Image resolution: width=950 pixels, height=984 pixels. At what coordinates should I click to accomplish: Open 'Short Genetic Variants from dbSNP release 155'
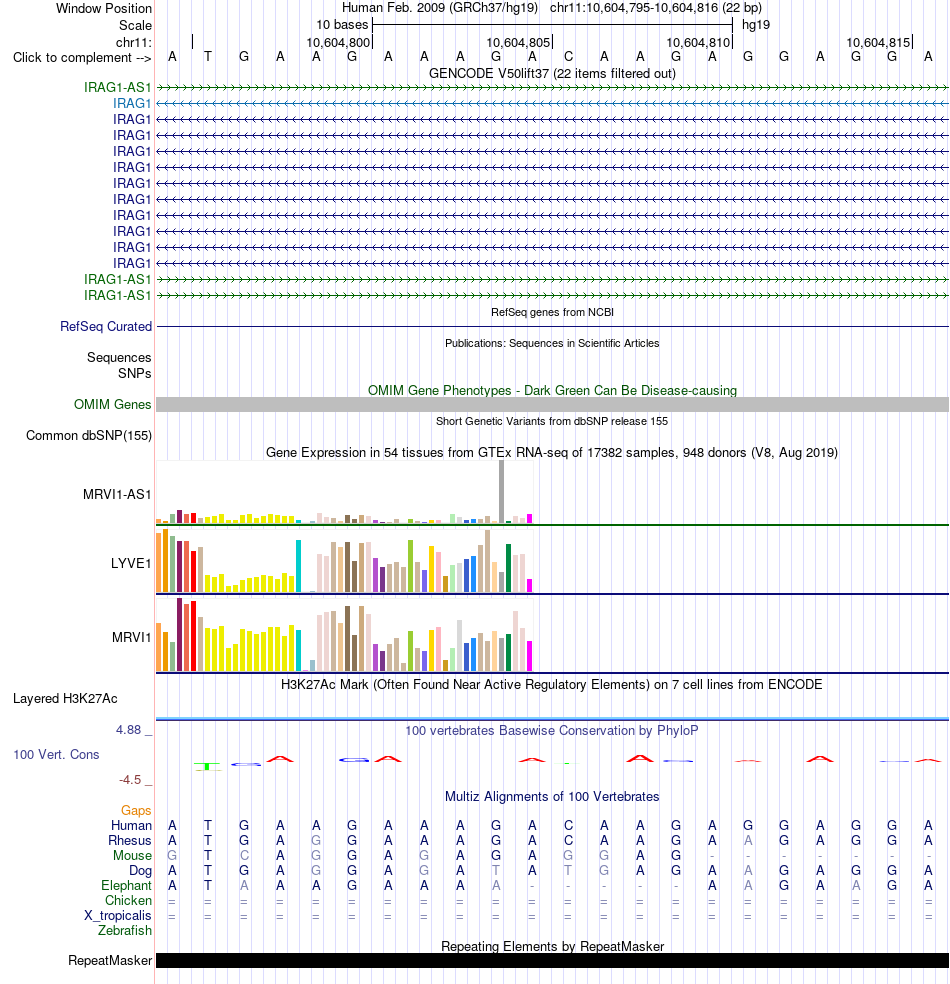[x=552, y=421]
